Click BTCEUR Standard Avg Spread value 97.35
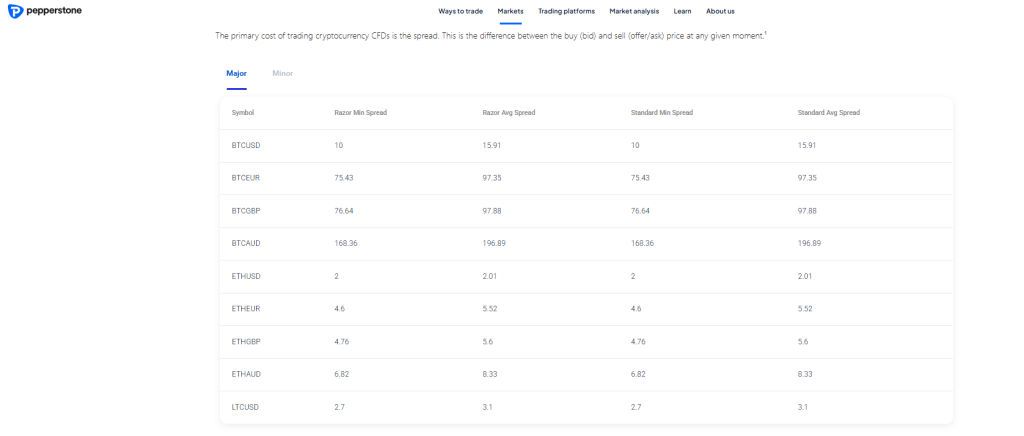Image resolution: width=1024 pixels, height=436 pixels. tap(807, 178)
